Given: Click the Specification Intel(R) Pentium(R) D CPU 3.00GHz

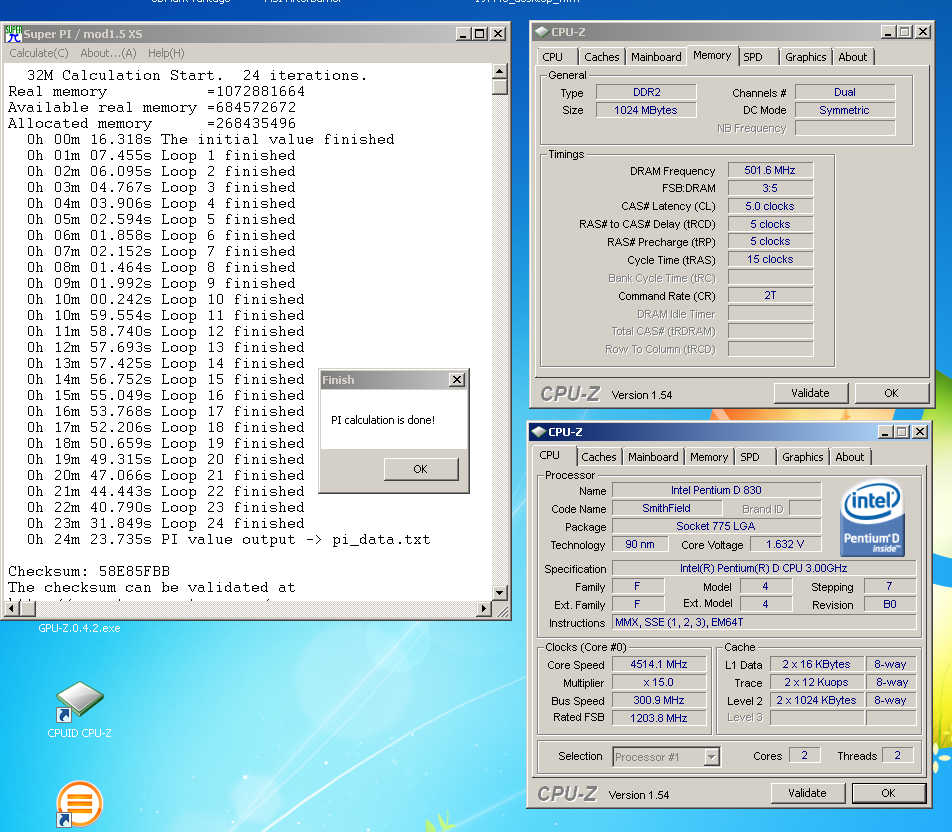Looking at the screenshot, I should coord(764,568).
